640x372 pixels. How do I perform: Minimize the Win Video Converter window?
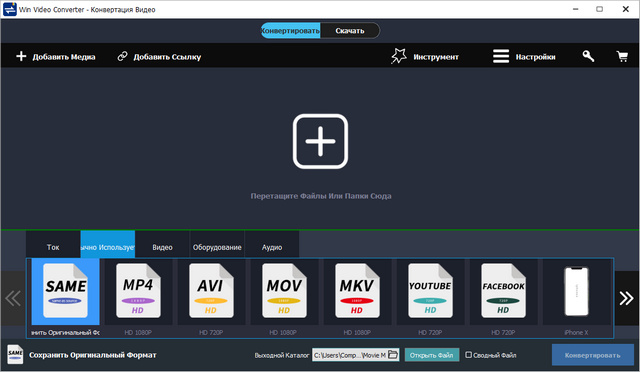(x=576, y=9)
